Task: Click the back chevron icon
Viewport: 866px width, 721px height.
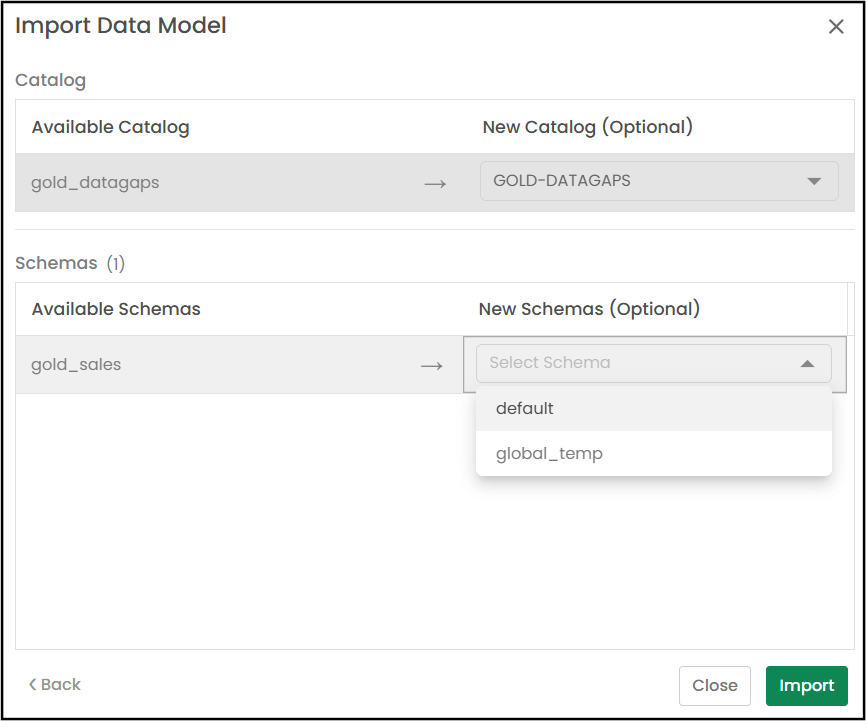Action: pyautogui.click(x=33, y=685)
